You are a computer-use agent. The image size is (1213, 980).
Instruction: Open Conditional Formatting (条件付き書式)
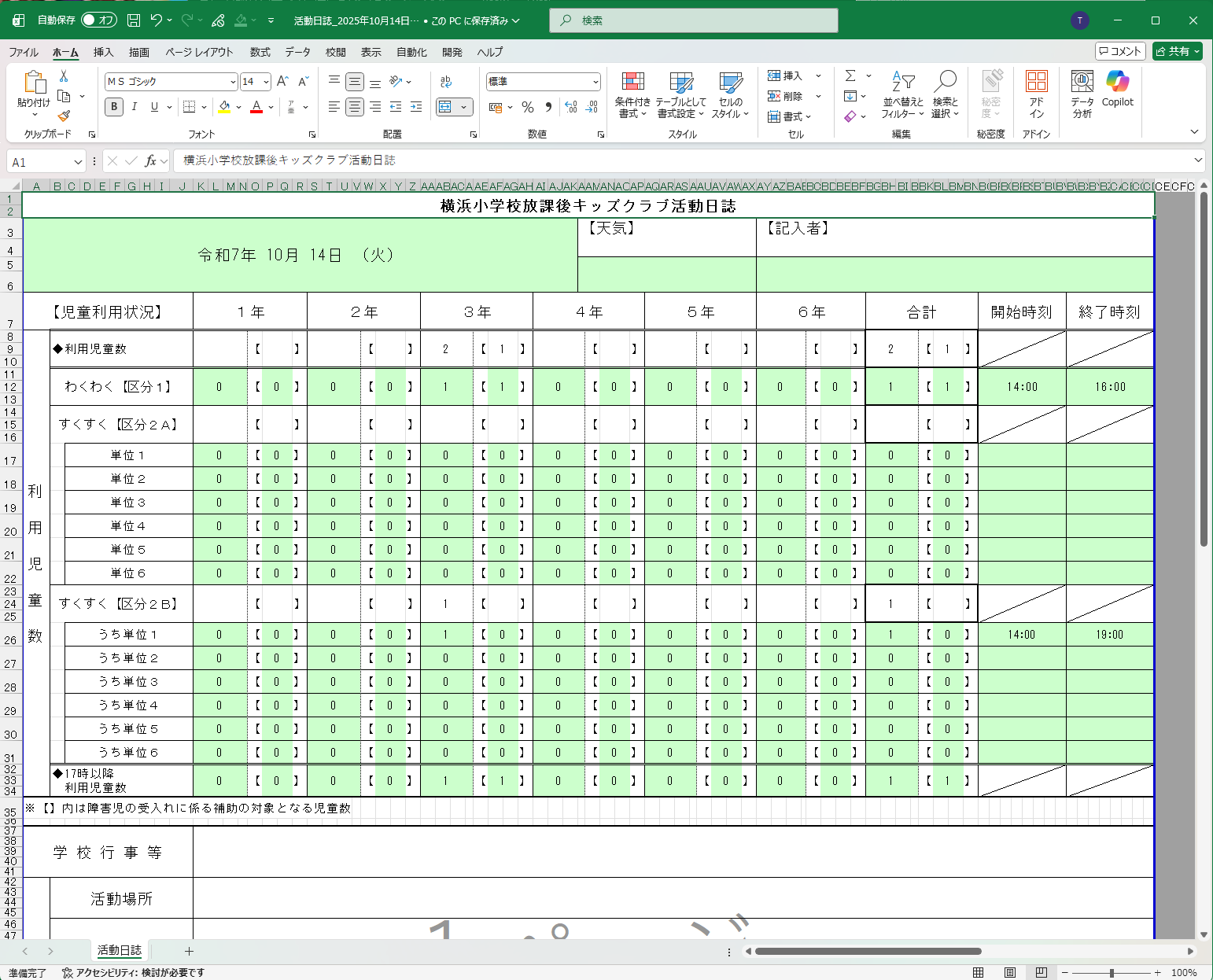tap(632, 94)
